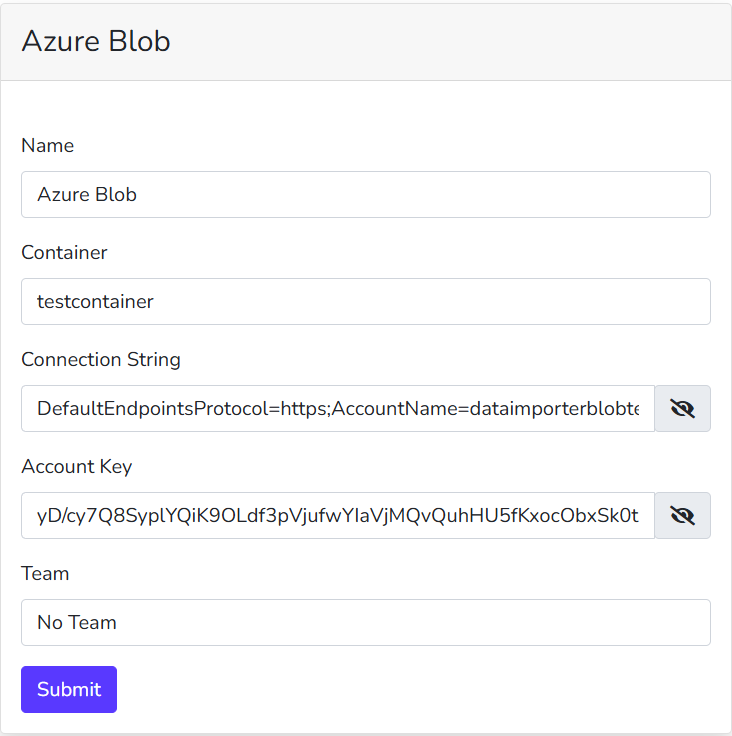
Task: Click the Account Key label
Action: tap(77, 467)
